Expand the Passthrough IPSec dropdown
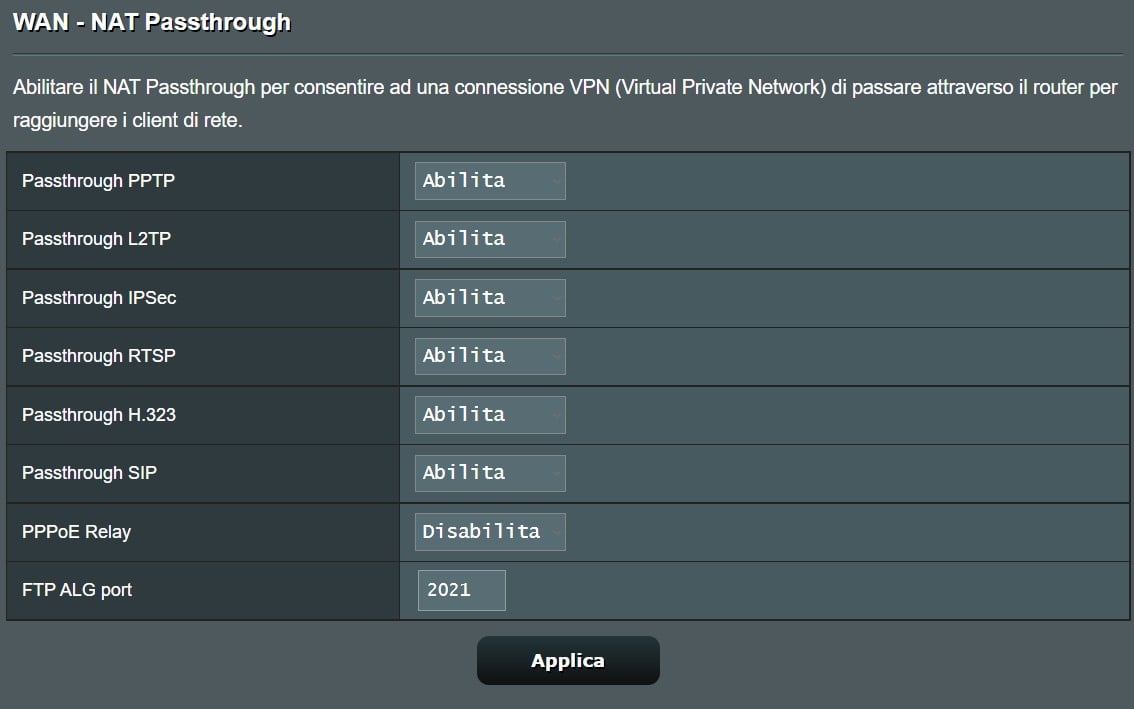Image resolution: width=1134 pixels, height=709 pixels. pos(490,298)
